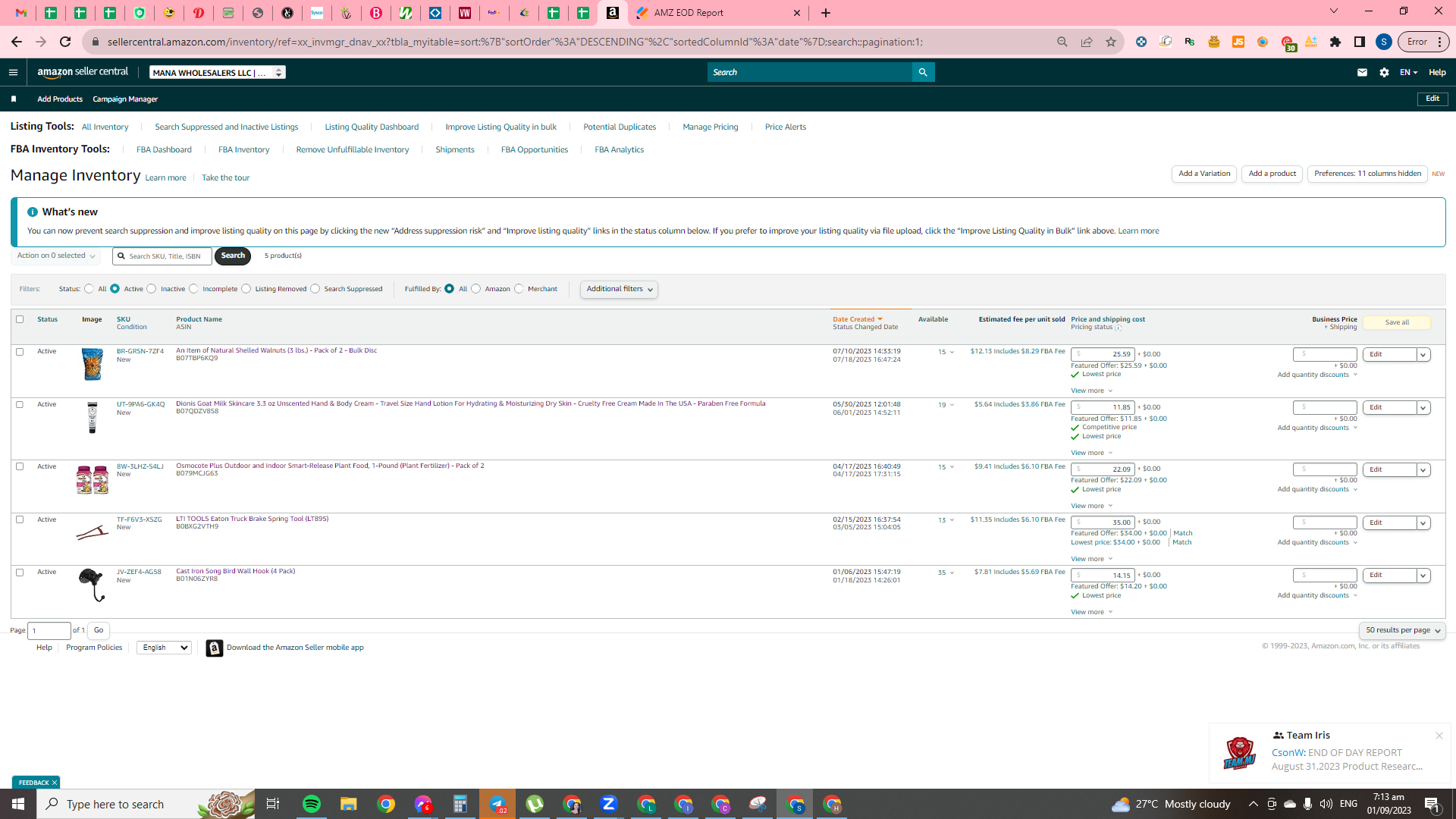The width and height of the screenshot is (1456, 819).
Task: Select the Inactive status filter
Action: coord(152,289)
